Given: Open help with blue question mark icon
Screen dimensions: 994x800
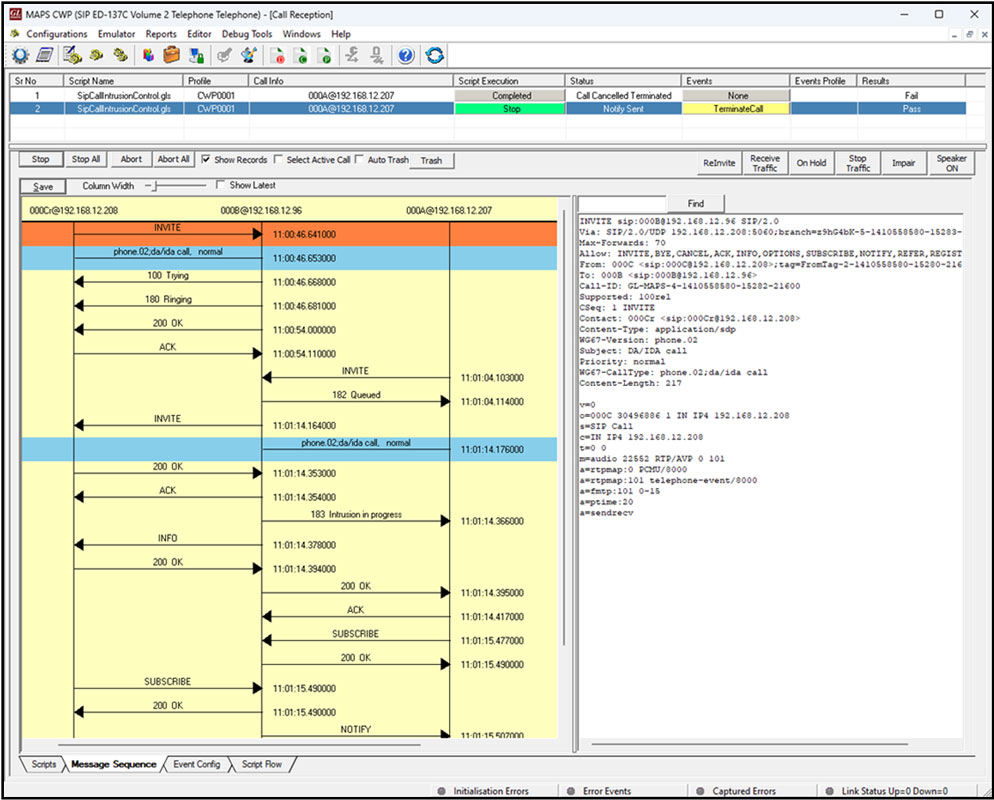Looking at the screenshot, I should [406, 56].
